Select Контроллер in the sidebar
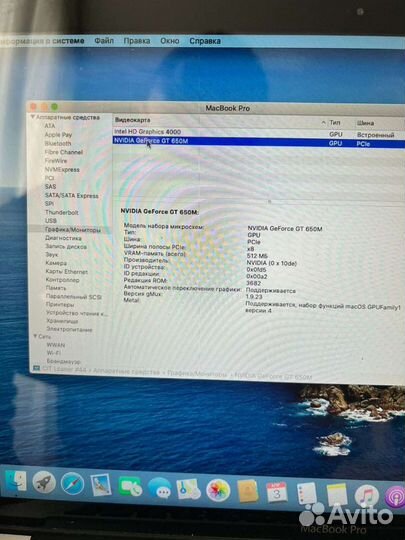405x540 pixels. [x=62, y=280]
